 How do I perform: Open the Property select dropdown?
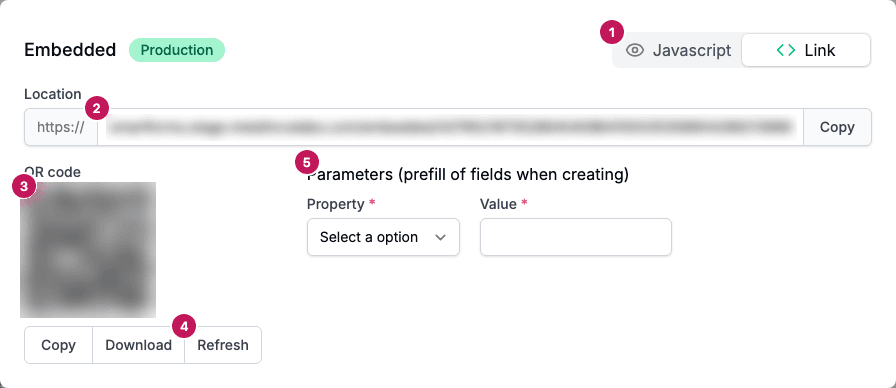tap(383, 237)
